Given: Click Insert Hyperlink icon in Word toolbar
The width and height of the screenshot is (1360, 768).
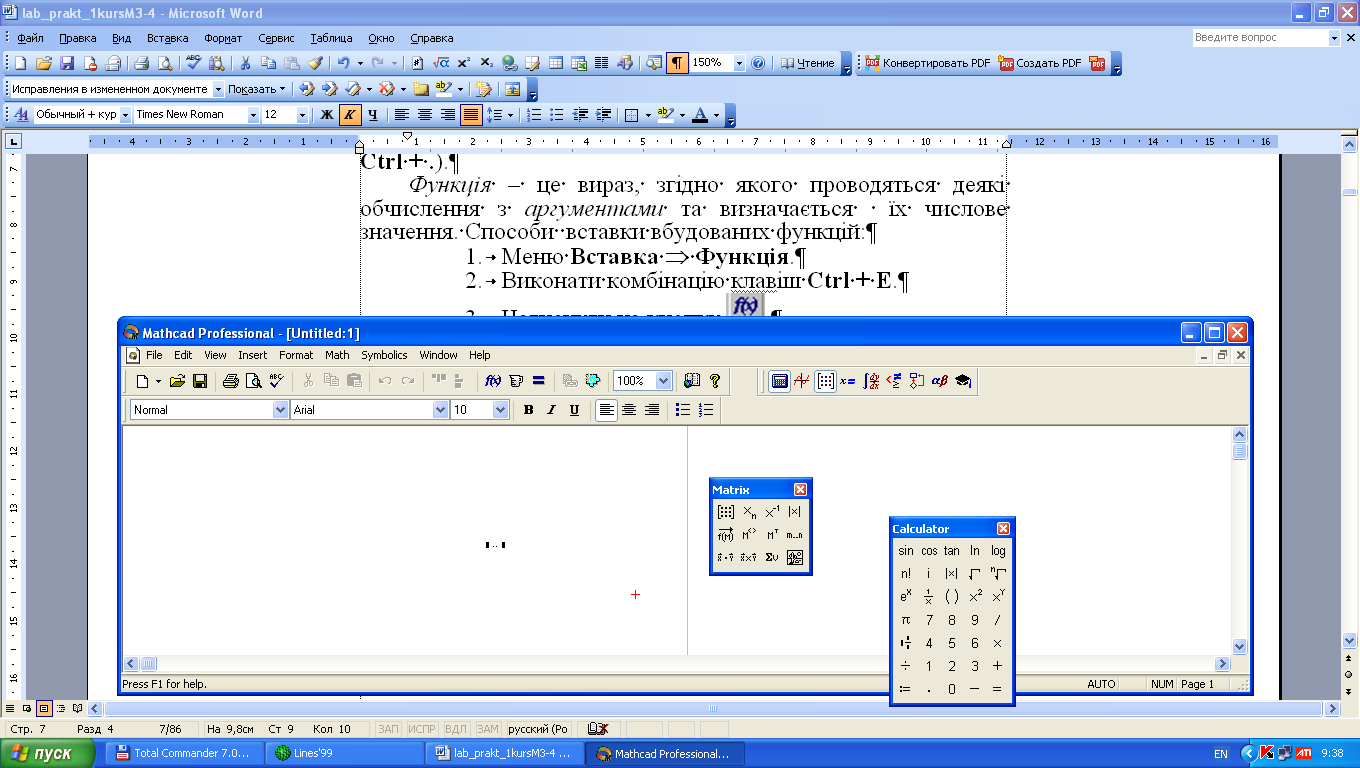Looking at the screenshot, I should pyautogui.click(x=510, y=63).
